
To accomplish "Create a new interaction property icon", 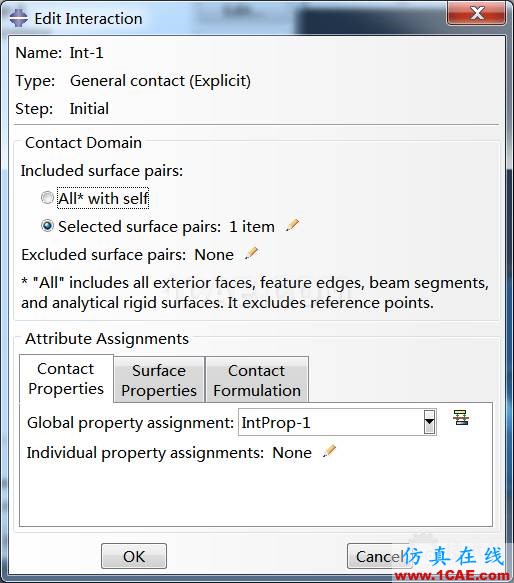I will (461, 418).
